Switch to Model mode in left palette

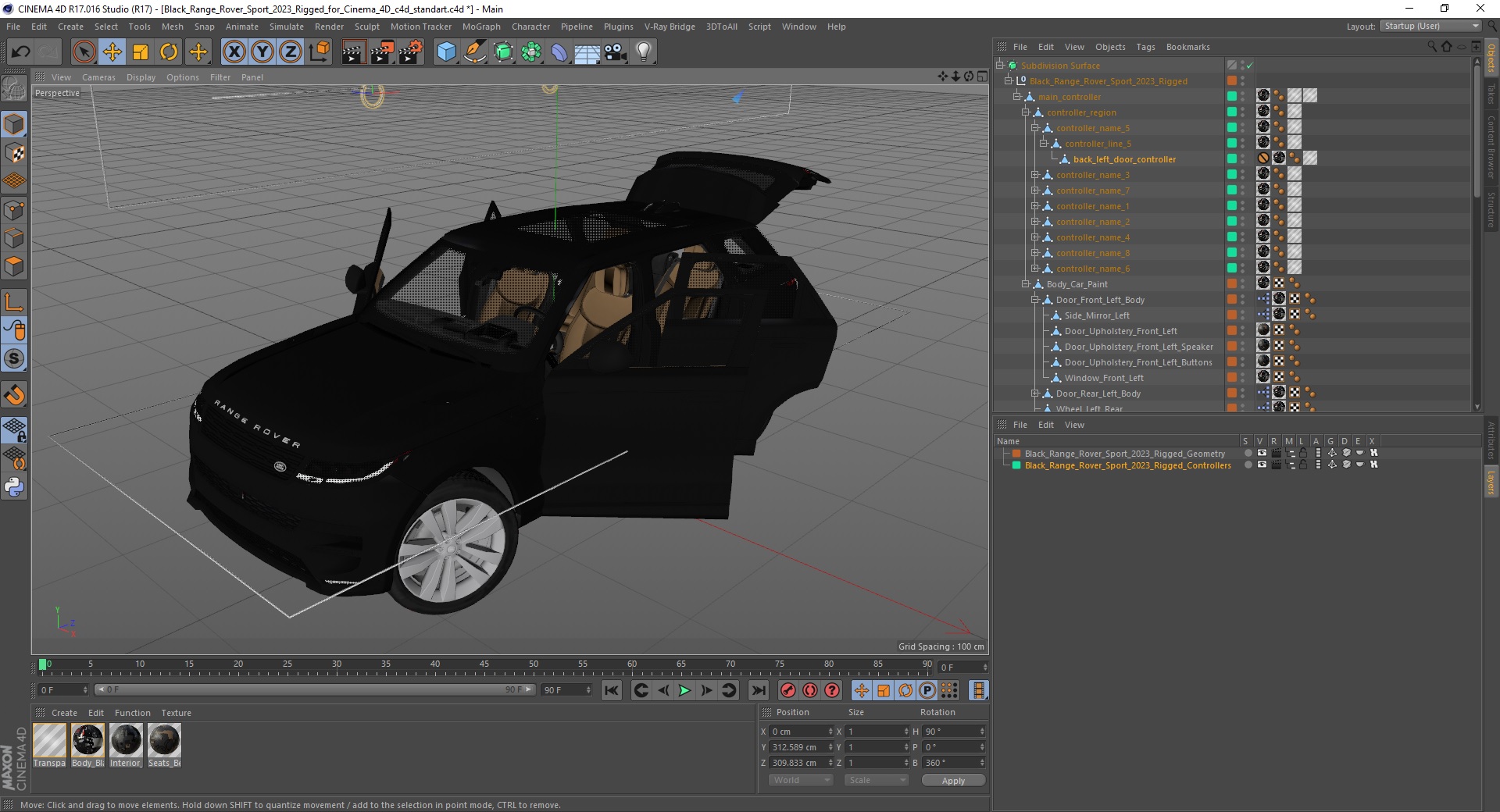[15, 125]
